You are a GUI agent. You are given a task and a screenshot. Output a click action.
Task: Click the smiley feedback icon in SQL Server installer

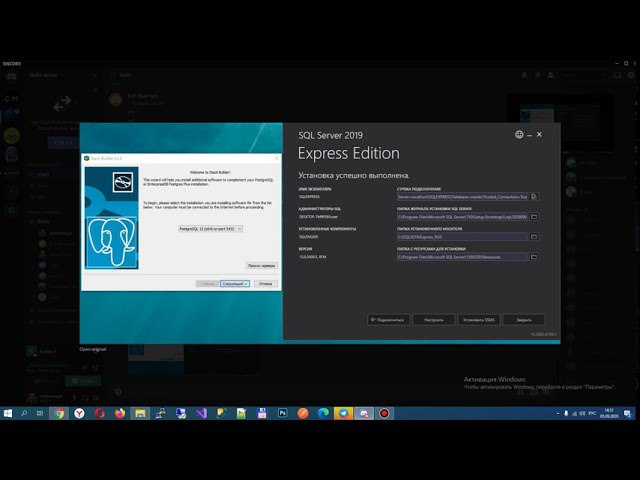(519, 134)
